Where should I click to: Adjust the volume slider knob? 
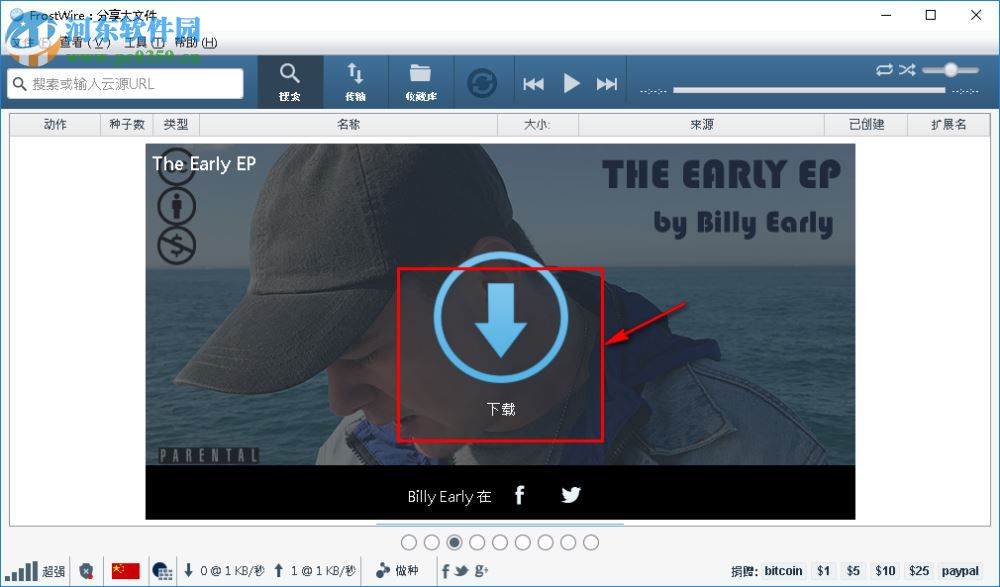tap(951, 70)
